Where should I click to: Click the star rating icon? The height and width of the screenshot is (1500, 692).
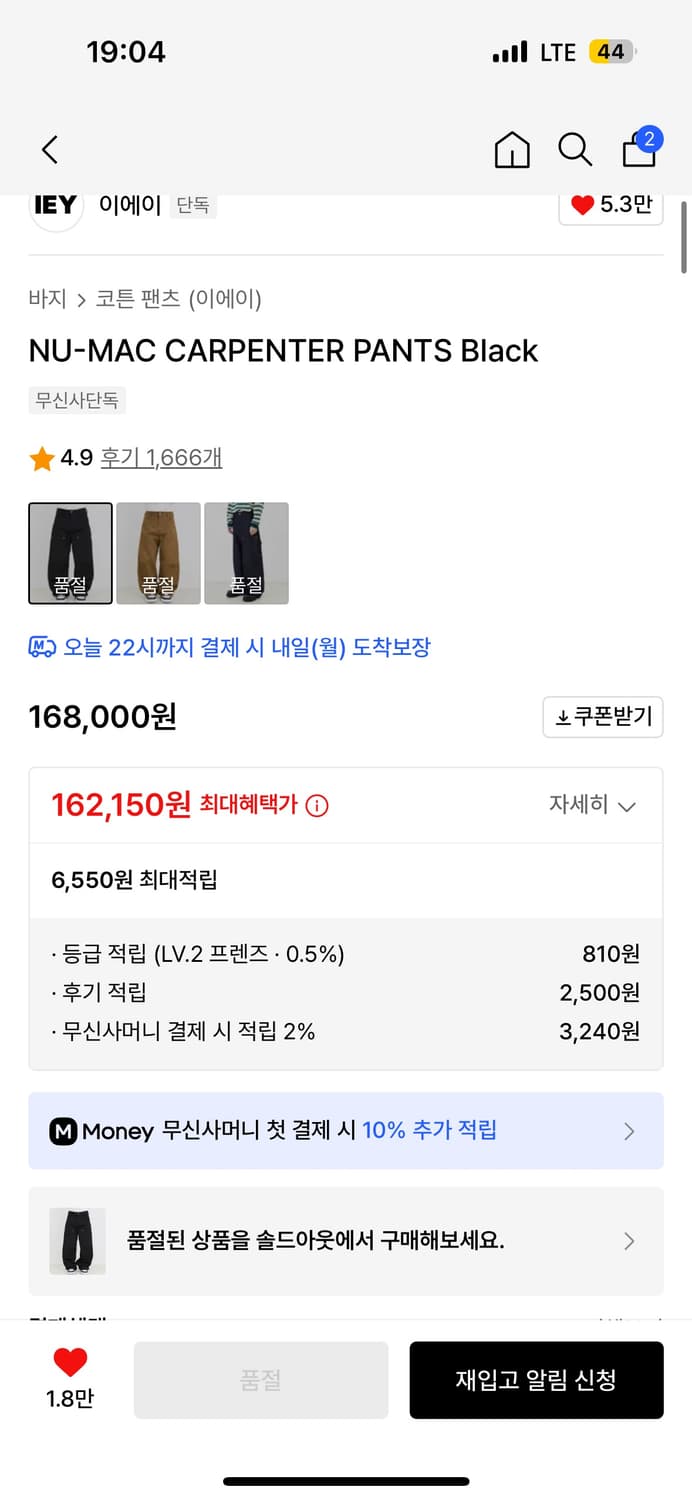coord(41,457)
